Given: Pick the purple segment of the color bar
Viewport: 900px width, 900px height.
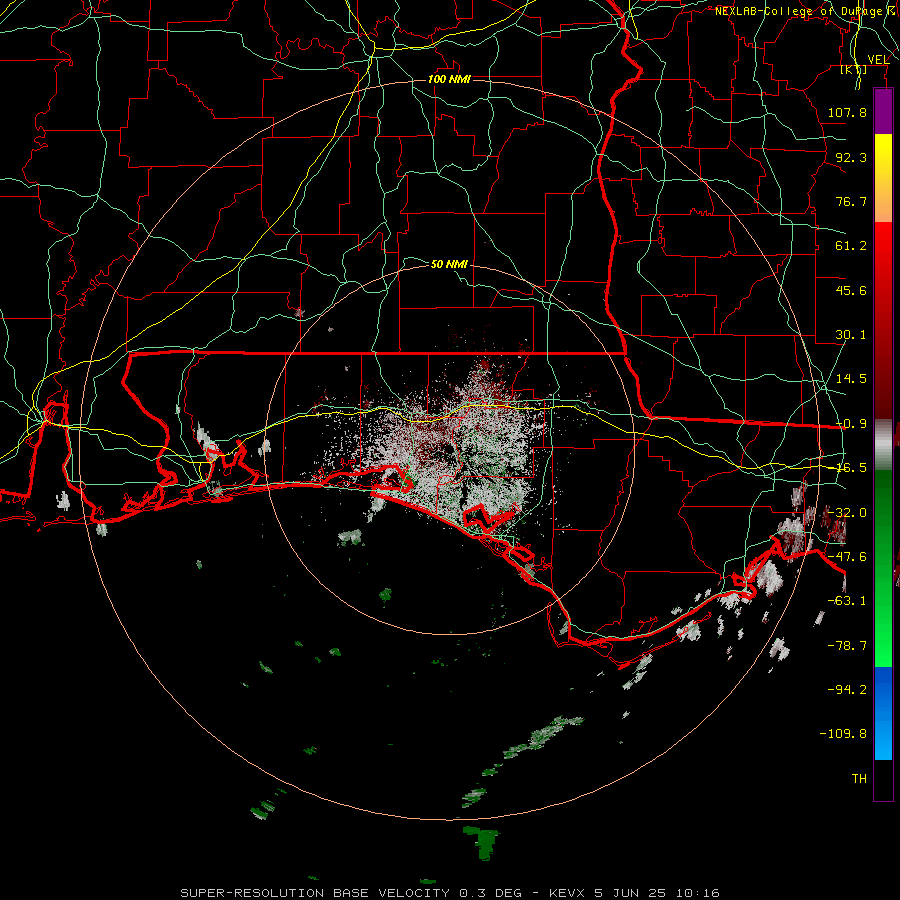Looking at the screenshot, I should click(883, 111).
